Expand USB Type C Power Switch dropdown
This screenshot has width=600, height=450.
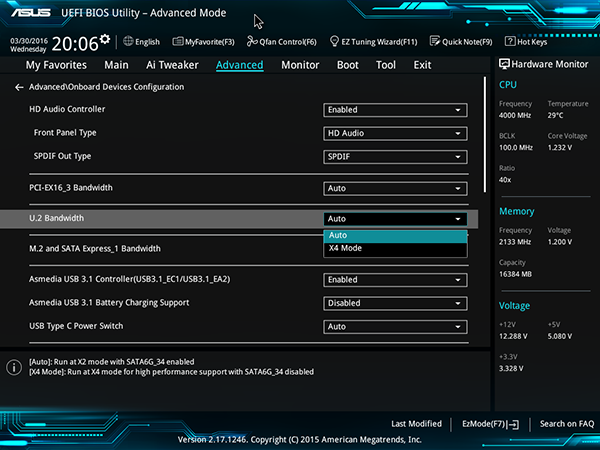[395, 327]
